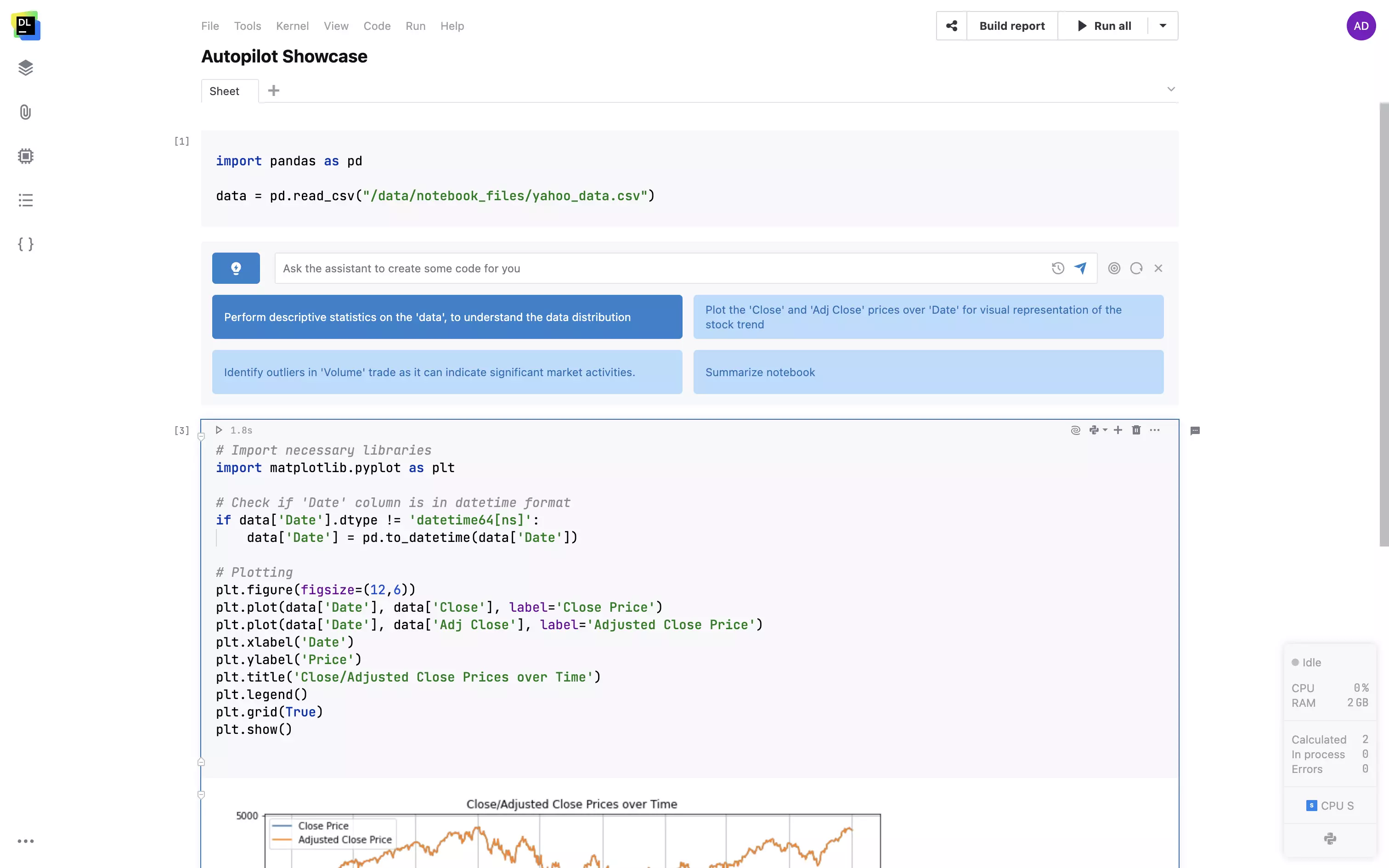
Task: Click the spiral AI icon on cell 3
Action: pyautogui.click(x=1076, y=430)
